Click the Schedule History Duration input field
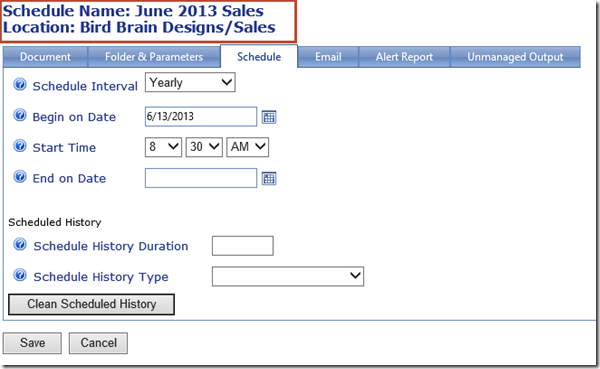The height and width of the screenshot is (369, 600). [243, 246]
